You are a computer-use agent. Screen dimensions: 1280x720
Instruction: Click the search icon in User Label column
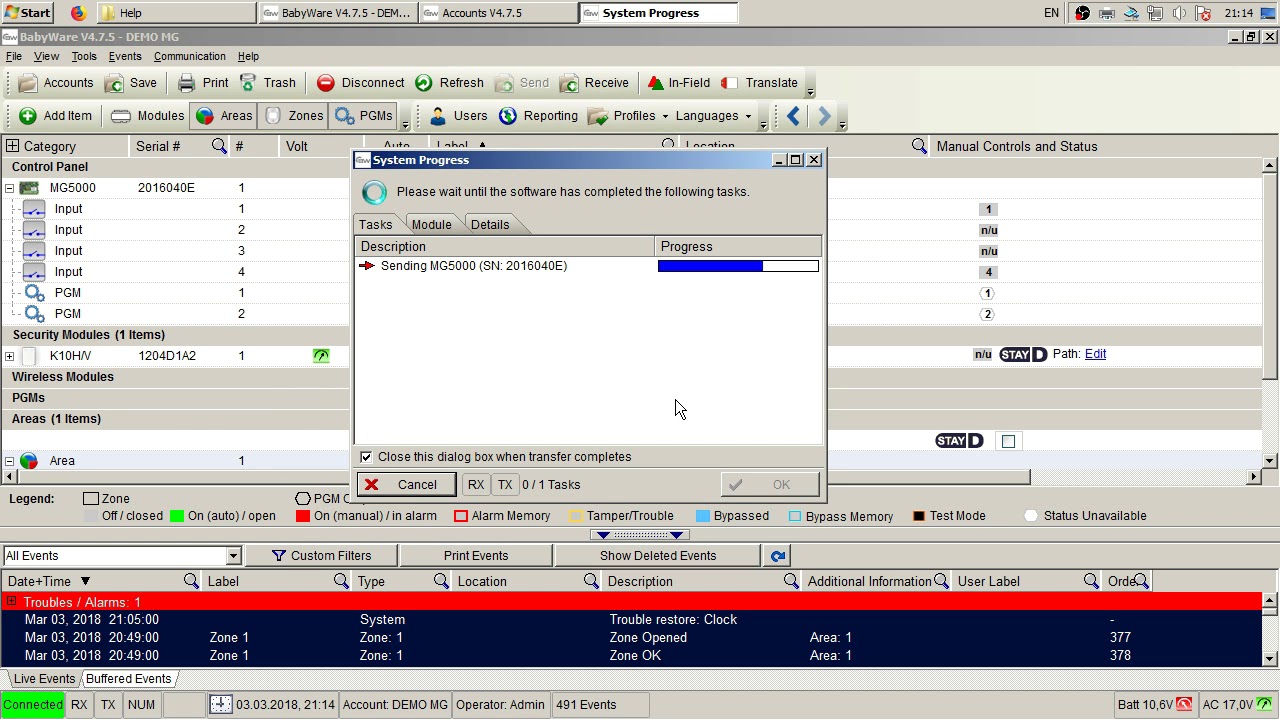click(1091, 581)
